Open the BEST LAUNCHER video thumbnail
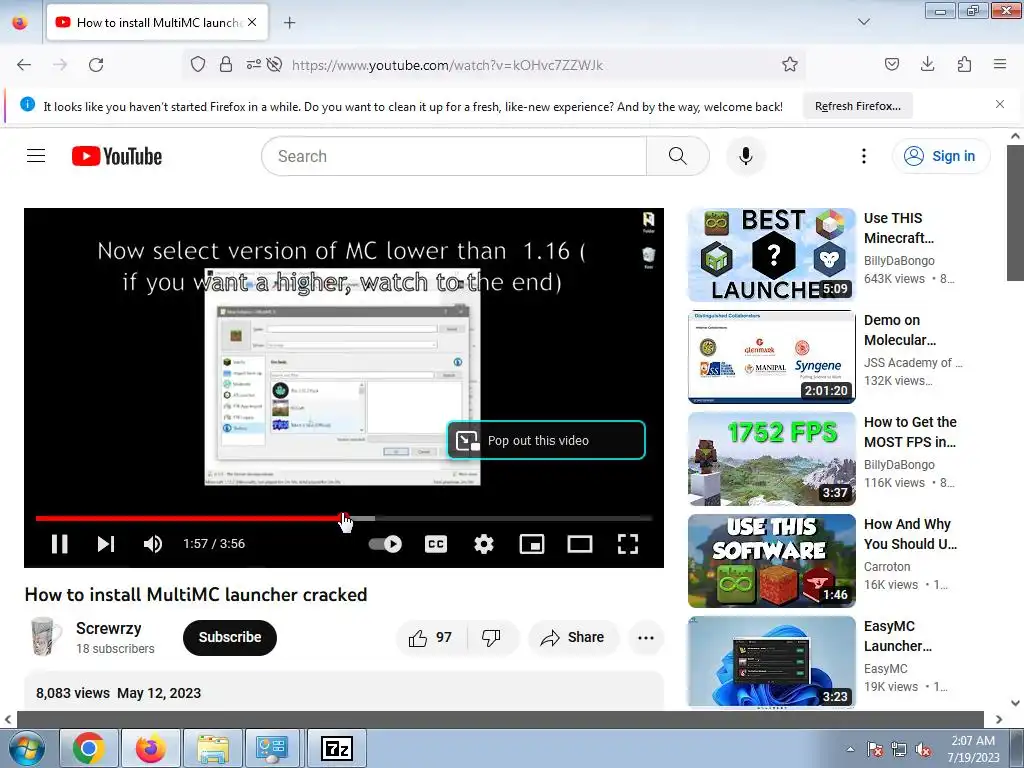The image size is (1024, 768). point(771,255)
